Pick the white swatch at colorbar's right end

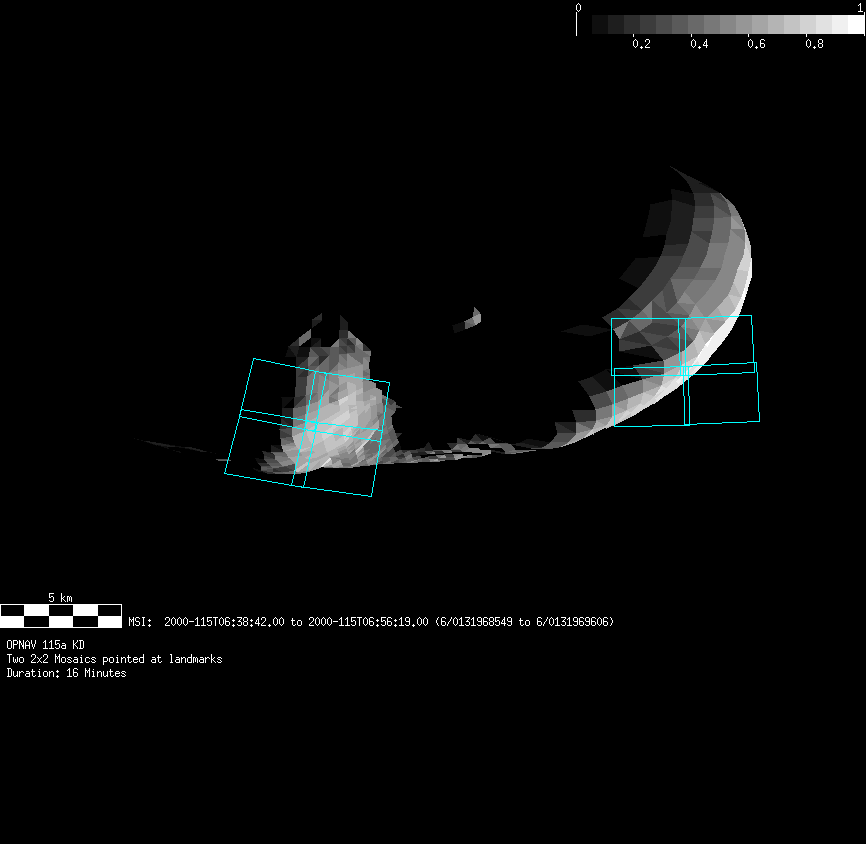click(x=855, y=24)
